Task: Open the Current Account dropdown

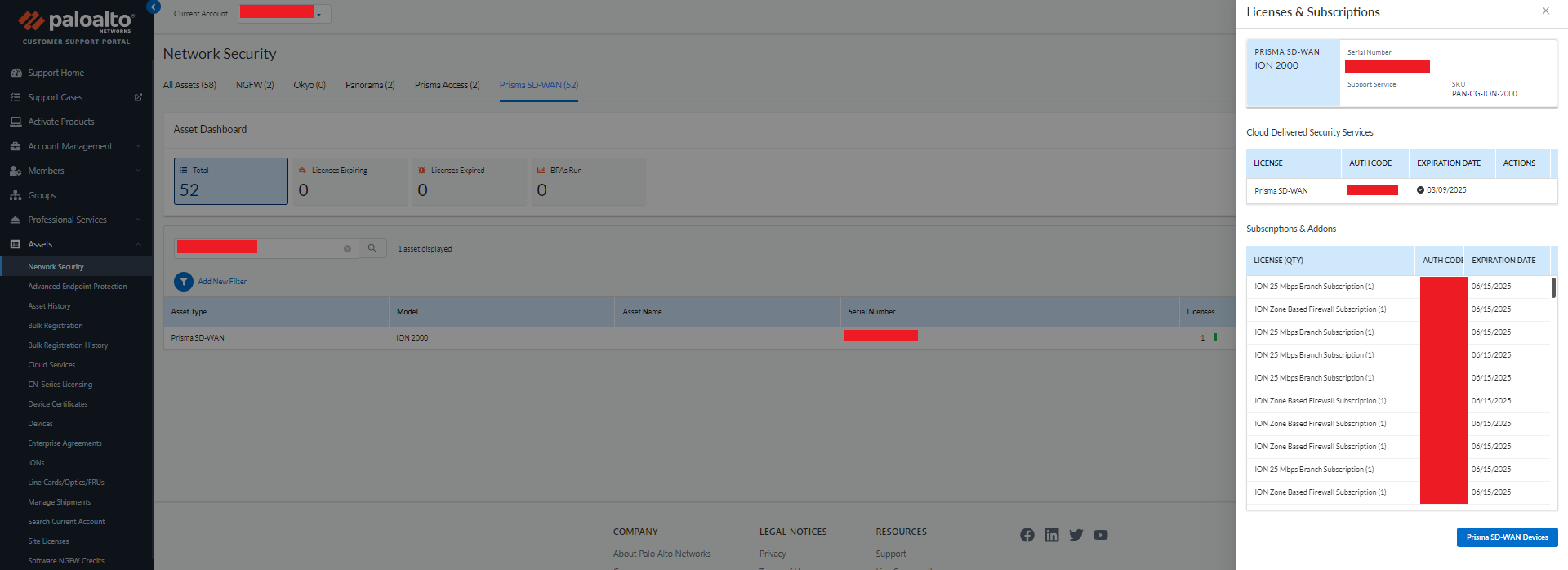Action: (x=284, y=13)
